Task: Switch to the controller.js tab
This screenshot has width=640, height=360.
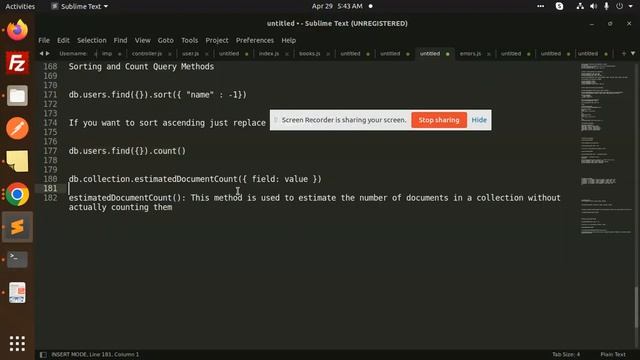Action: click(147, 53)
